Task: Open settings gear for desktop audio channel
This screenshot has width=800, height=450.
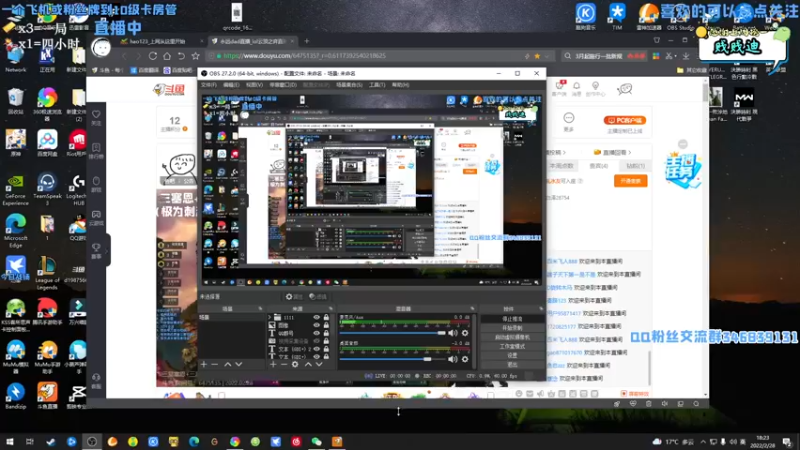Action: pos(465,359)
